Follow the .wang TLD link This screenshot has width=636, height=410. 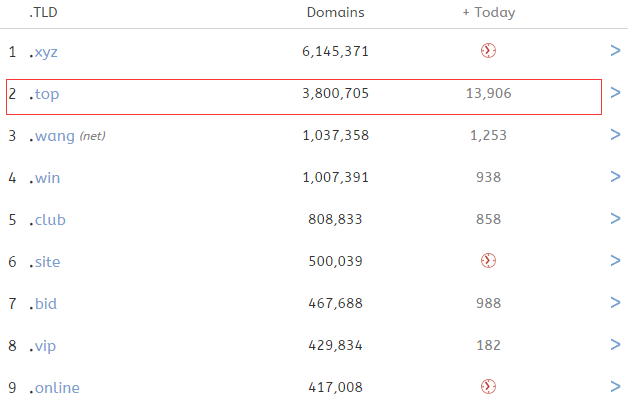(52, 136)
